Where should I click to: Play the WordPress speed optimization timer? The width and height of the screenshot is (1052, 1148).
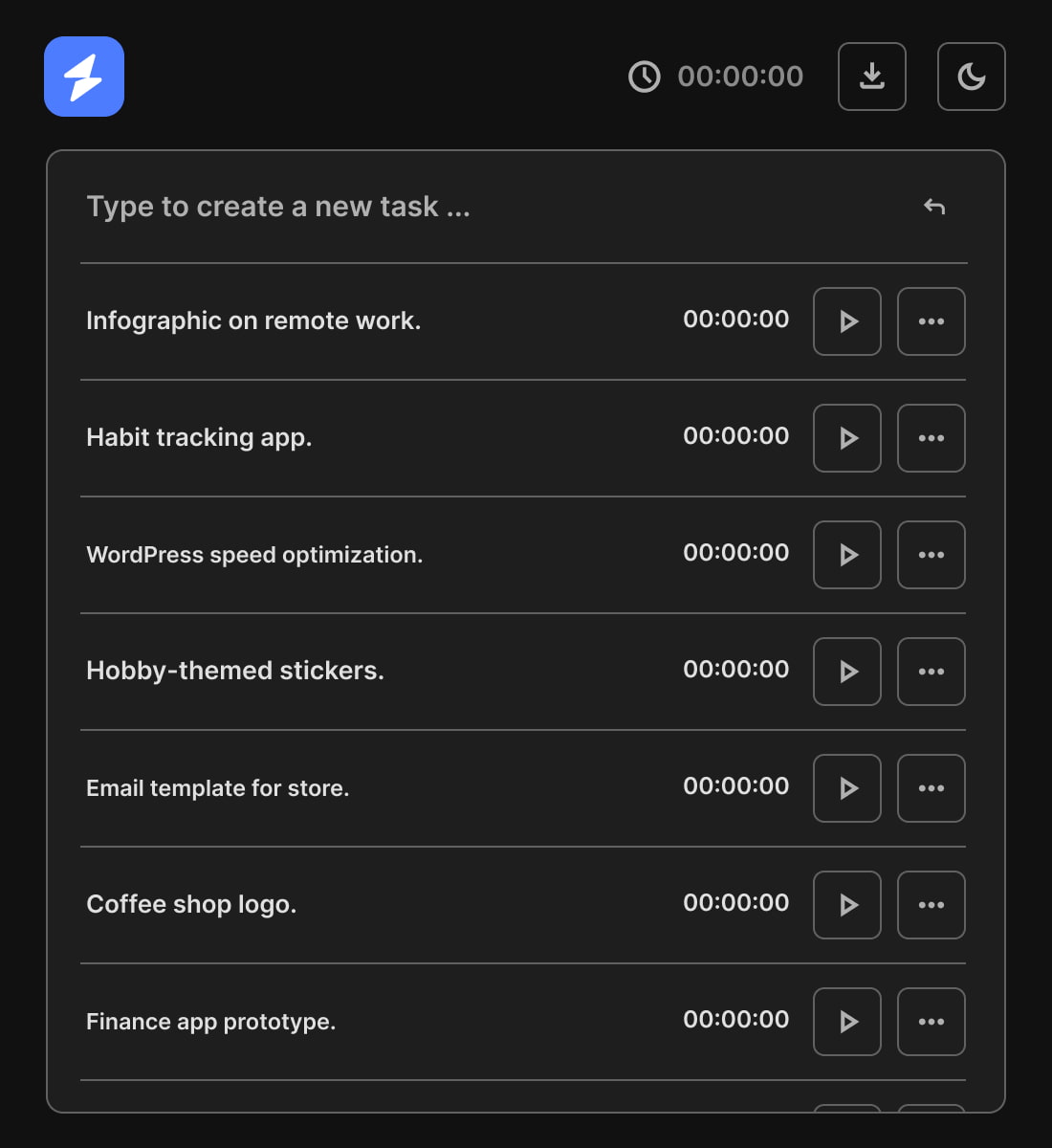click(x=846, y=555)
